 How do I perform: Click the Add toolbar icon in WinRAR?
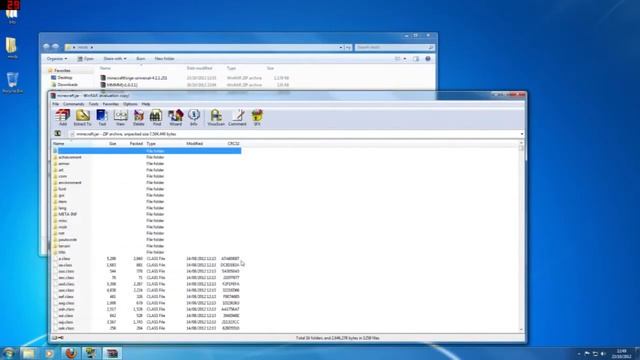[x=63, y=117]
